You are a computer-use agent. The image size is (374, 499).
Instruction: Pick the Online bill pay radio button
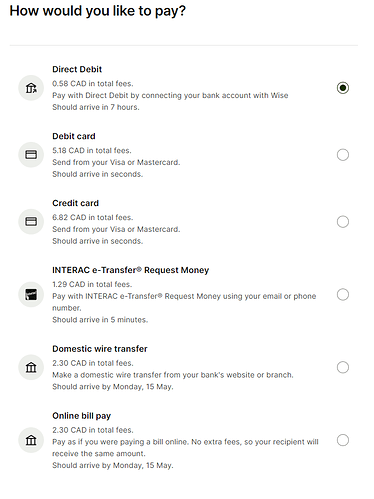pos(343,440)
